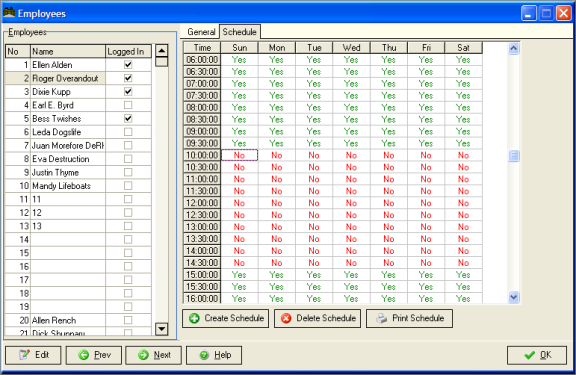Click the Sat column header
Viewport: 576px width, 375px height.
pos(463,48)
